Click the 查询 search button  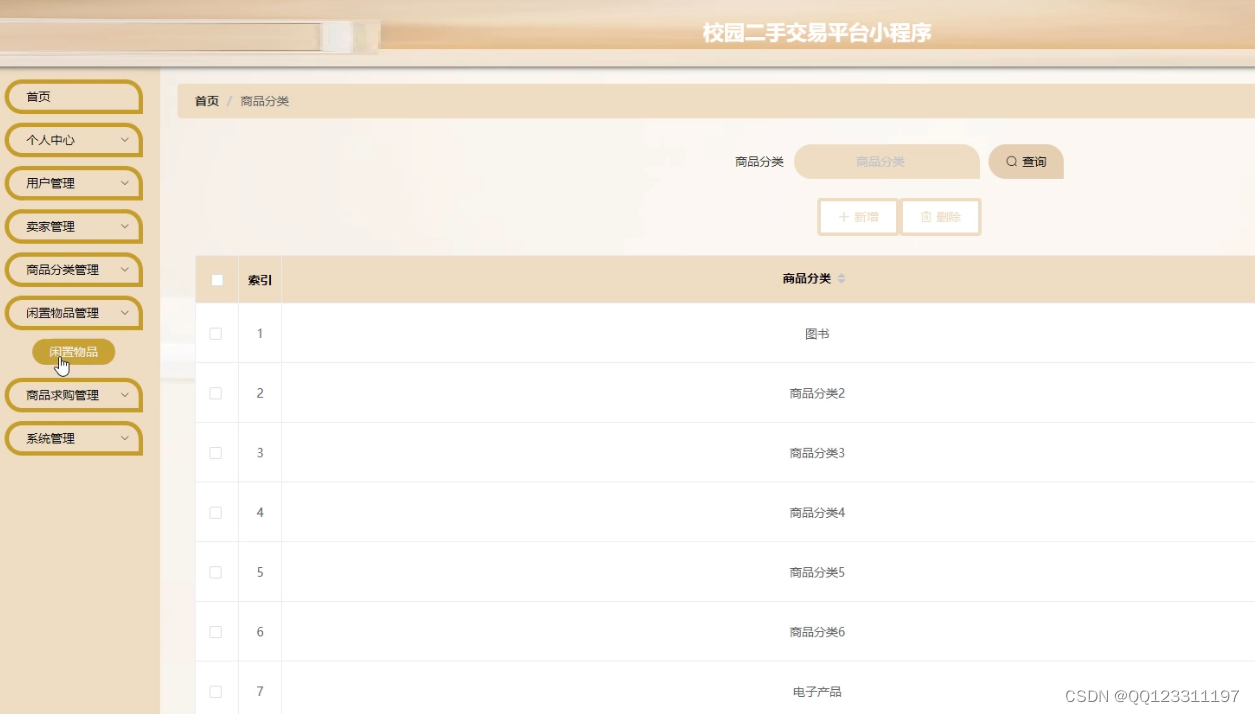coord(1026,161)
